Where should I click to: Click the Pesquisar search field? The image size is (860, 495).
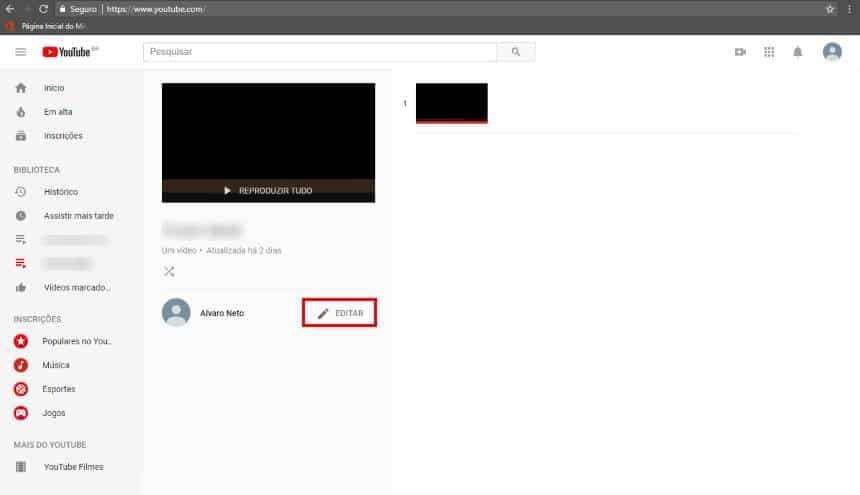point(320,52)
